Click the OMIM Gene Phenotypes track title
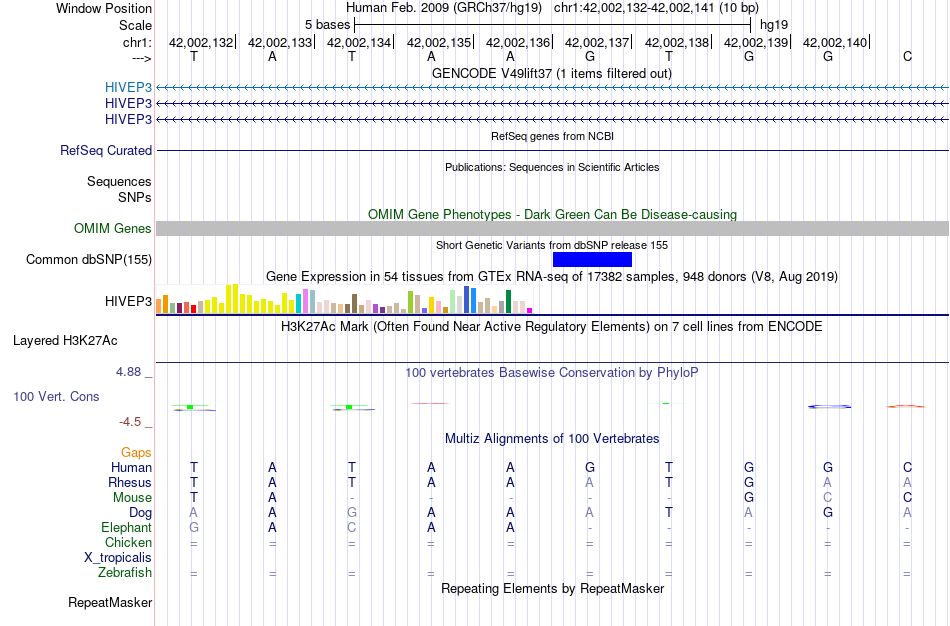Image resolution: width=950 pixels, height=626 pixels. (552, 215)
